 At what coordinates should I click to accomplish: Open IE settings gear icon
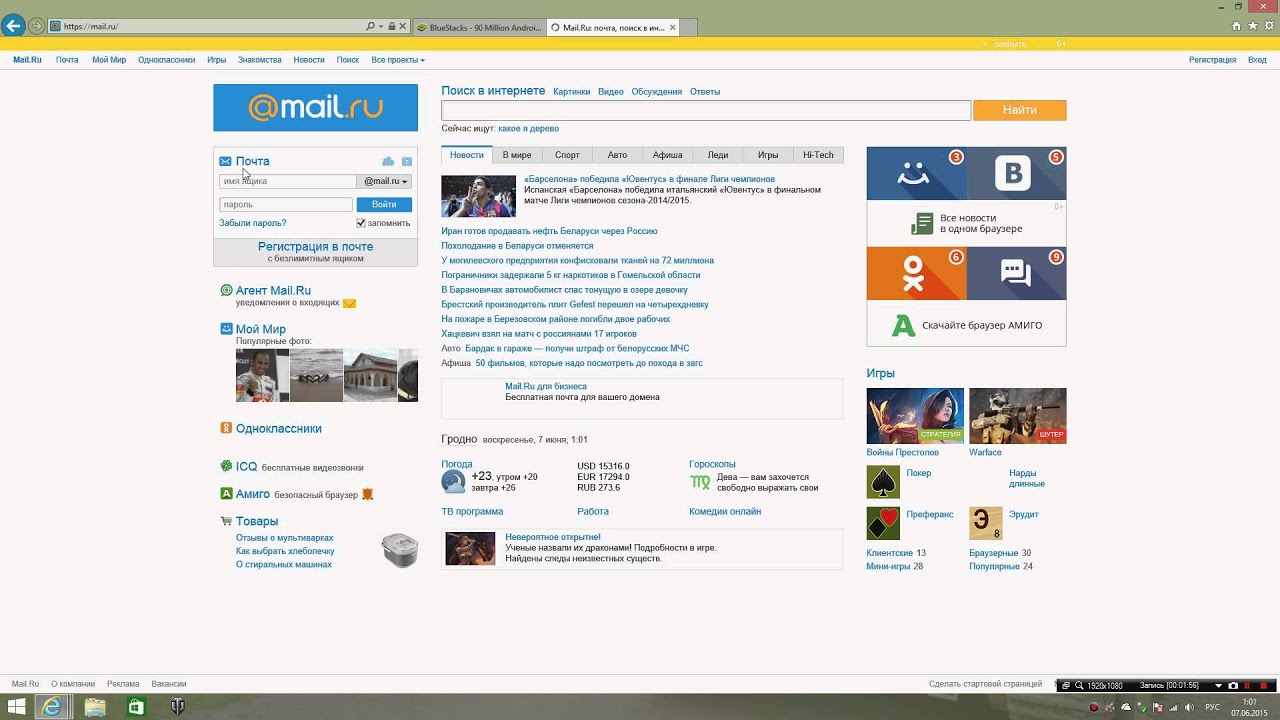click(x=1270, y=26)
